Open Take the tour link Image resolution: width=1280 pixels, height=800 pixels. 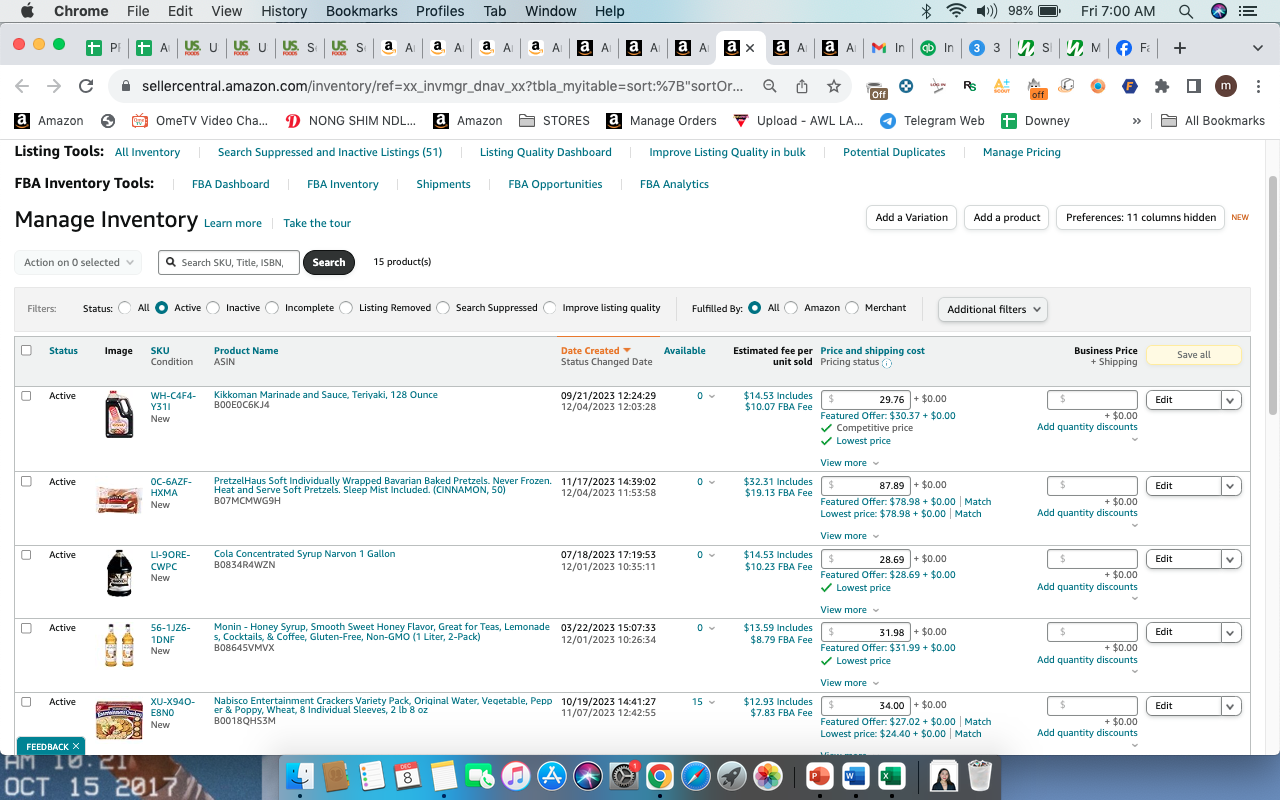coord(317,223)
